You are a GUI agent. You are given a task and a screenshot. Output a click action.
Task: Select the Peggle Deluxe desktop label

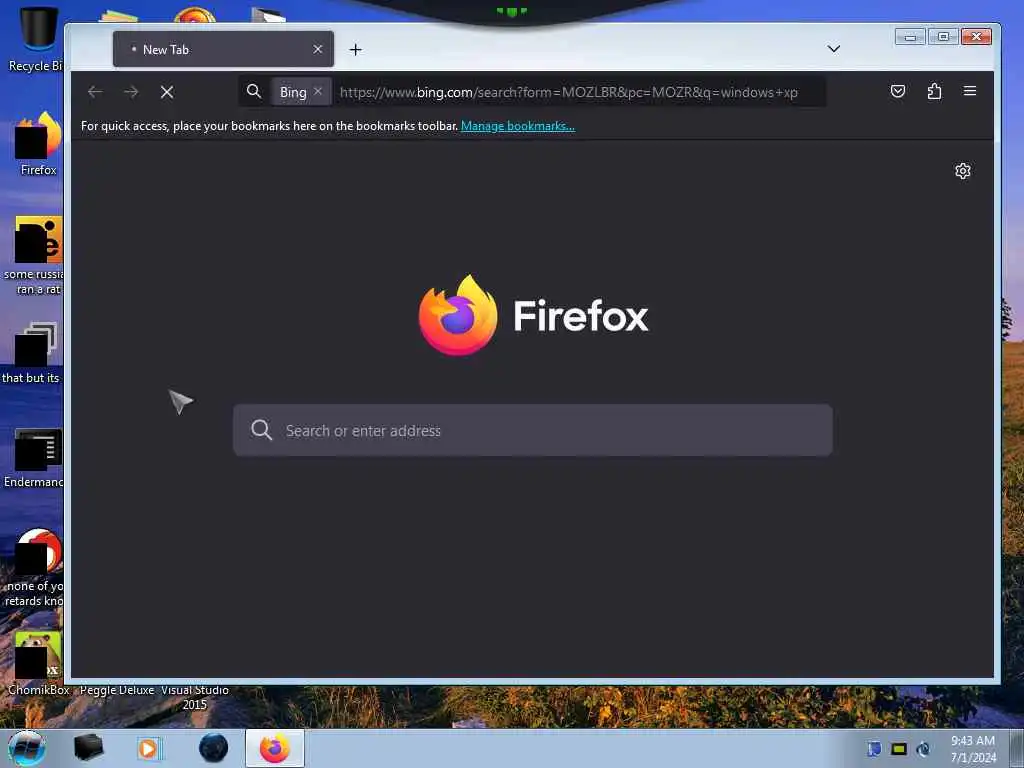pyautogui.click(x=117, y=690)
